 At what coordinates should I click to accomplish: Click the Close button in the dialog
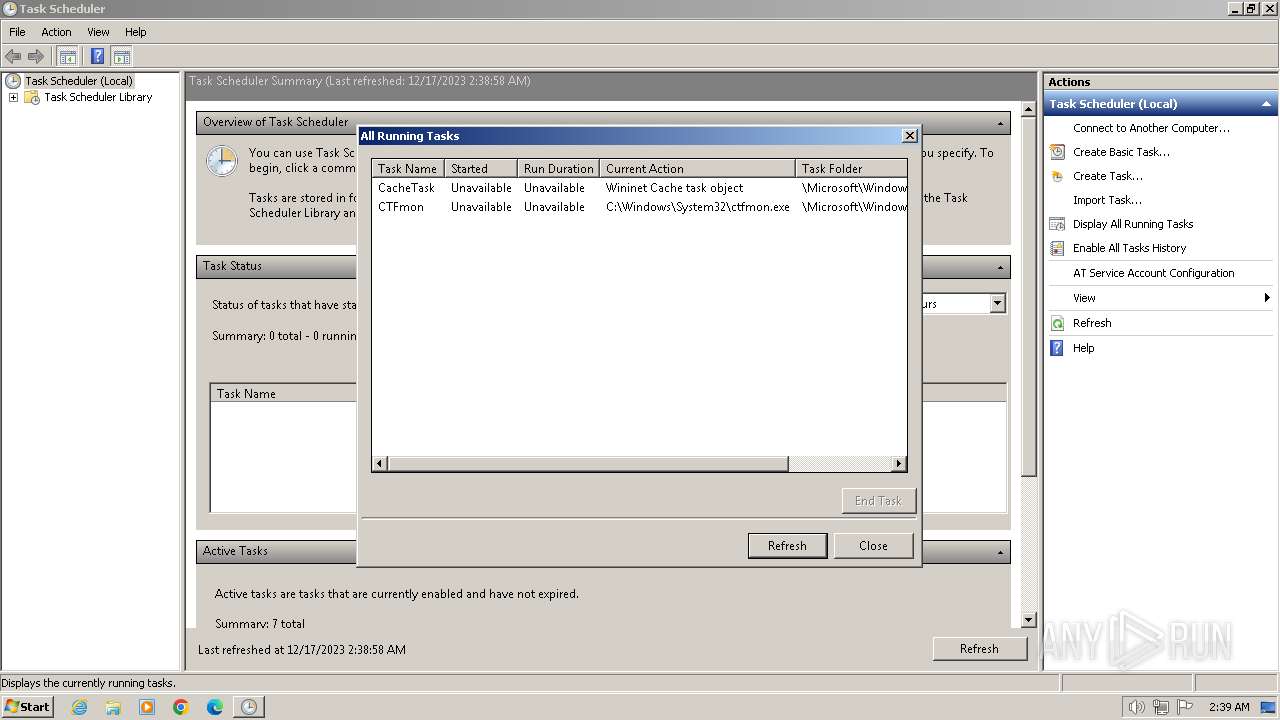tap(873, 545)
